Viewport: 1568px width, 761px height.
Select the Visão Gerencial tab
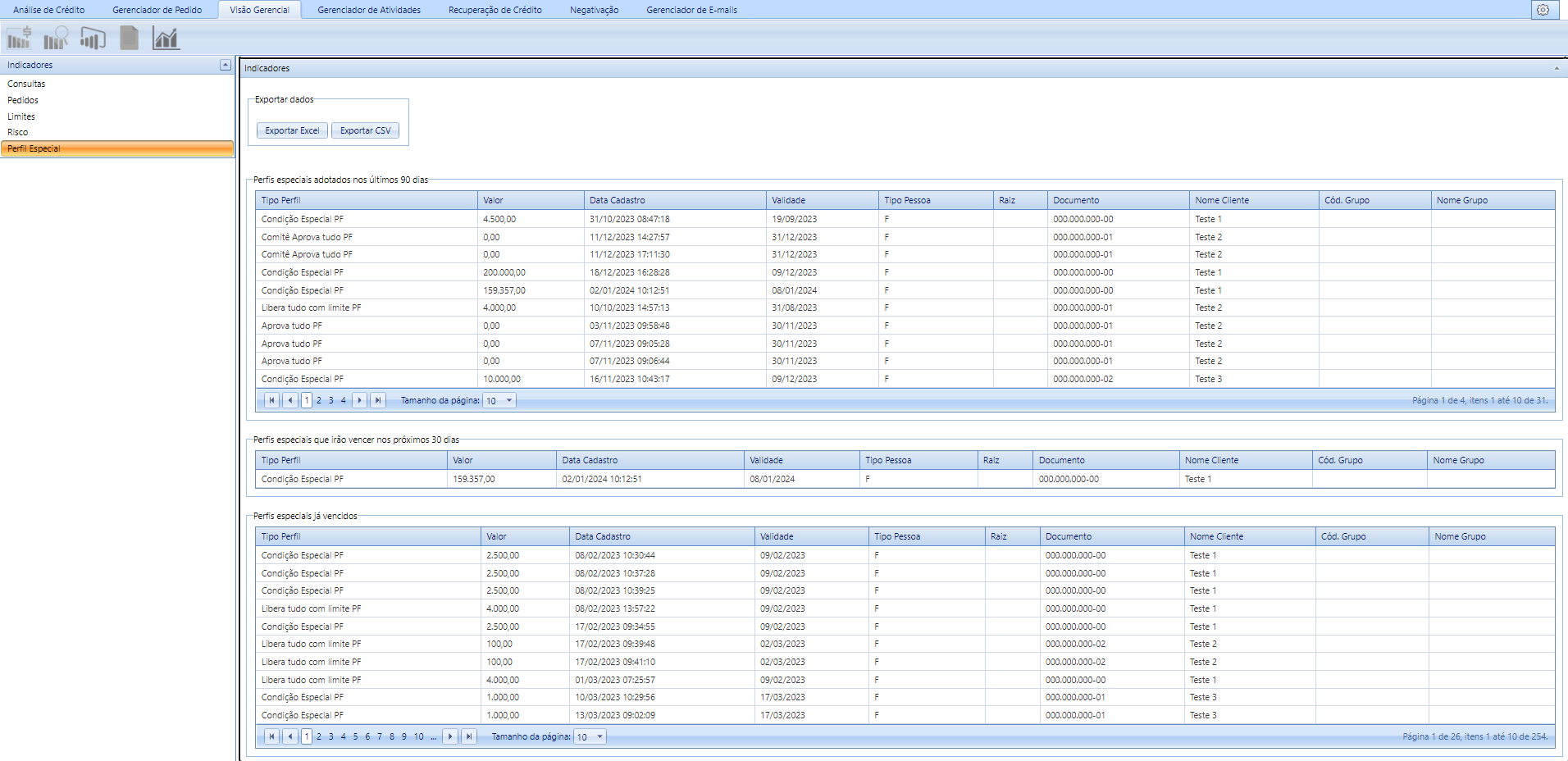coord(259,10)
